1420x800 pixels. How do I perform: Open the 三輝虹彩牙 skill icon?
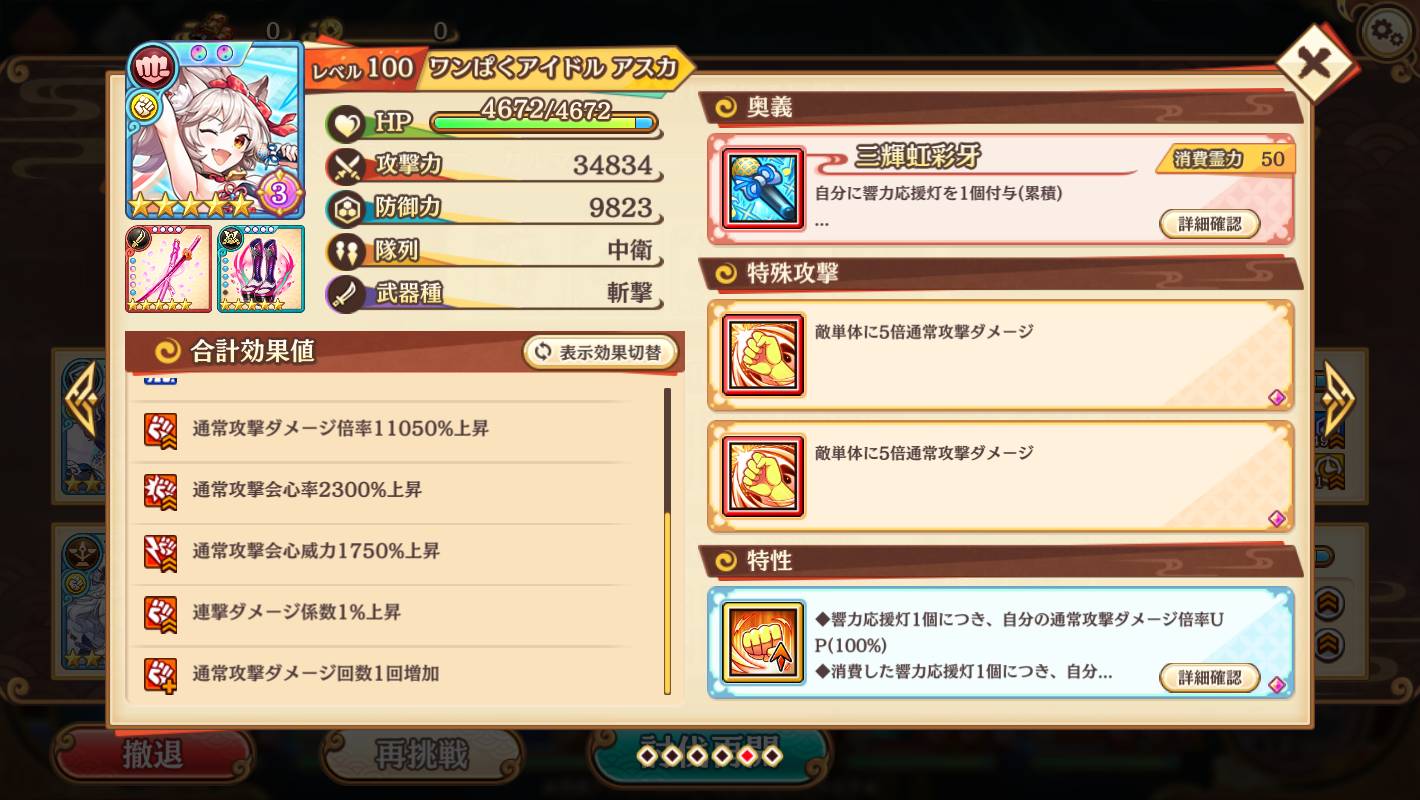(x=763, y=187)
